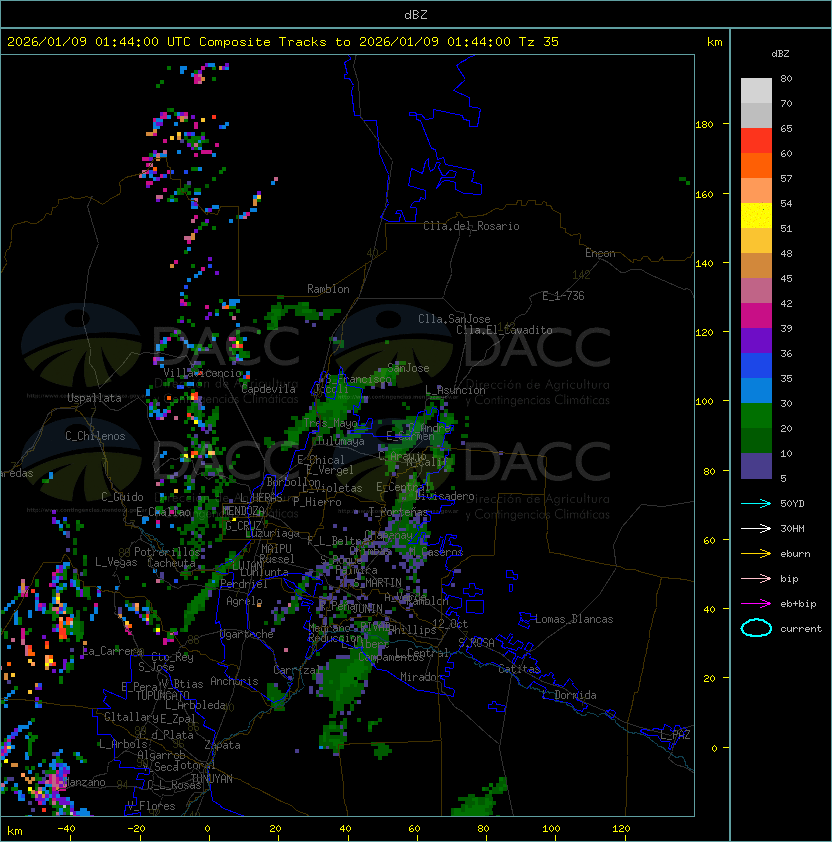Screen dimensions: 832x842
Task: Click the 'Tulumaya' map label
Action: tap(341, 441)
